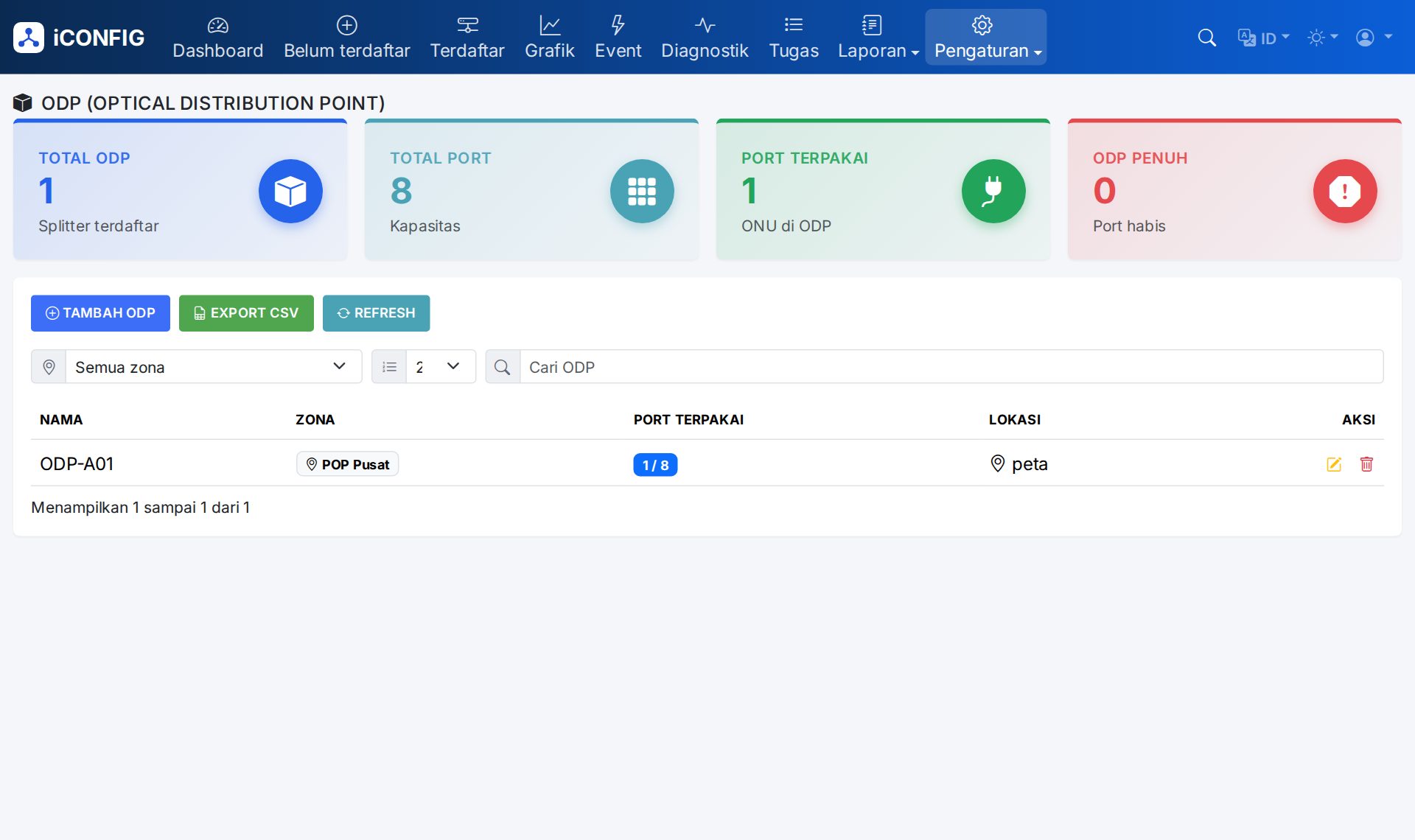Click TAMBAH ODP button
The width and height of the screenshot is (1415, 840).
100,313
